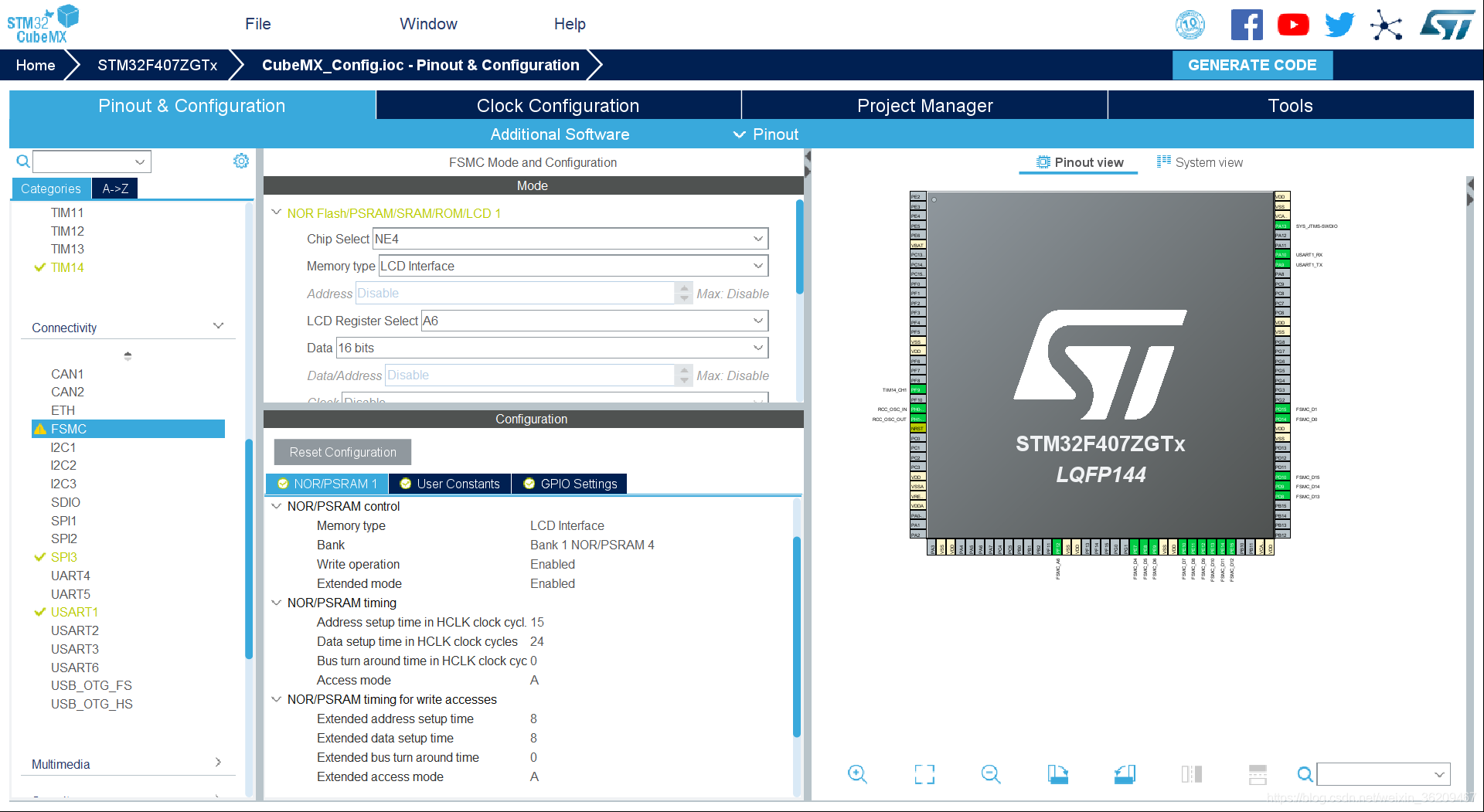Image resolution: width=1484 pixels, height=812 pixels.
Task: Fit the chip to the view
Action: 924,774
